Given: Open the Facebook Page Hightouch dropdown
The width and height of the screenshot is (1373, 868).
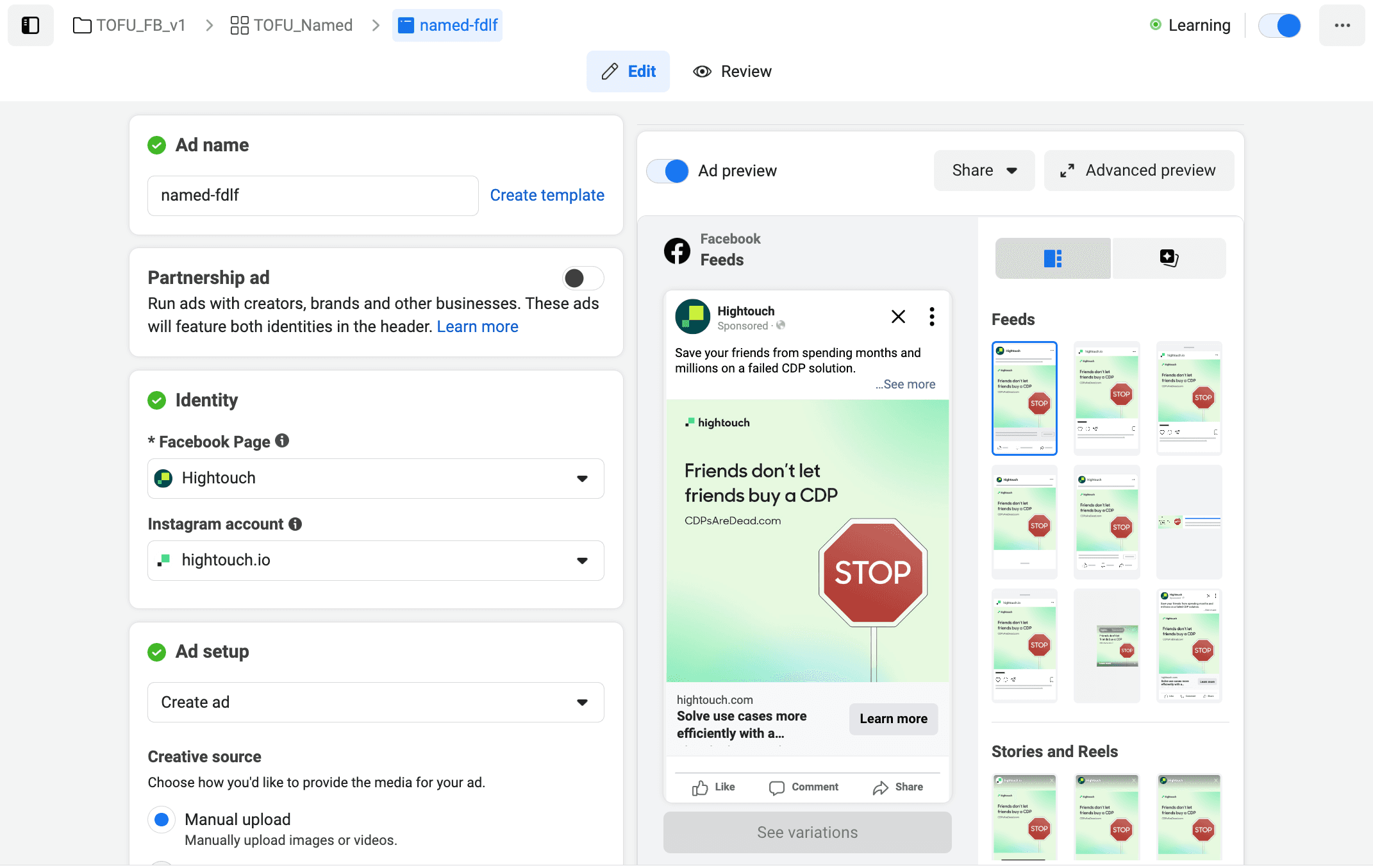Looking at the screenshot, I should [376, 478].
